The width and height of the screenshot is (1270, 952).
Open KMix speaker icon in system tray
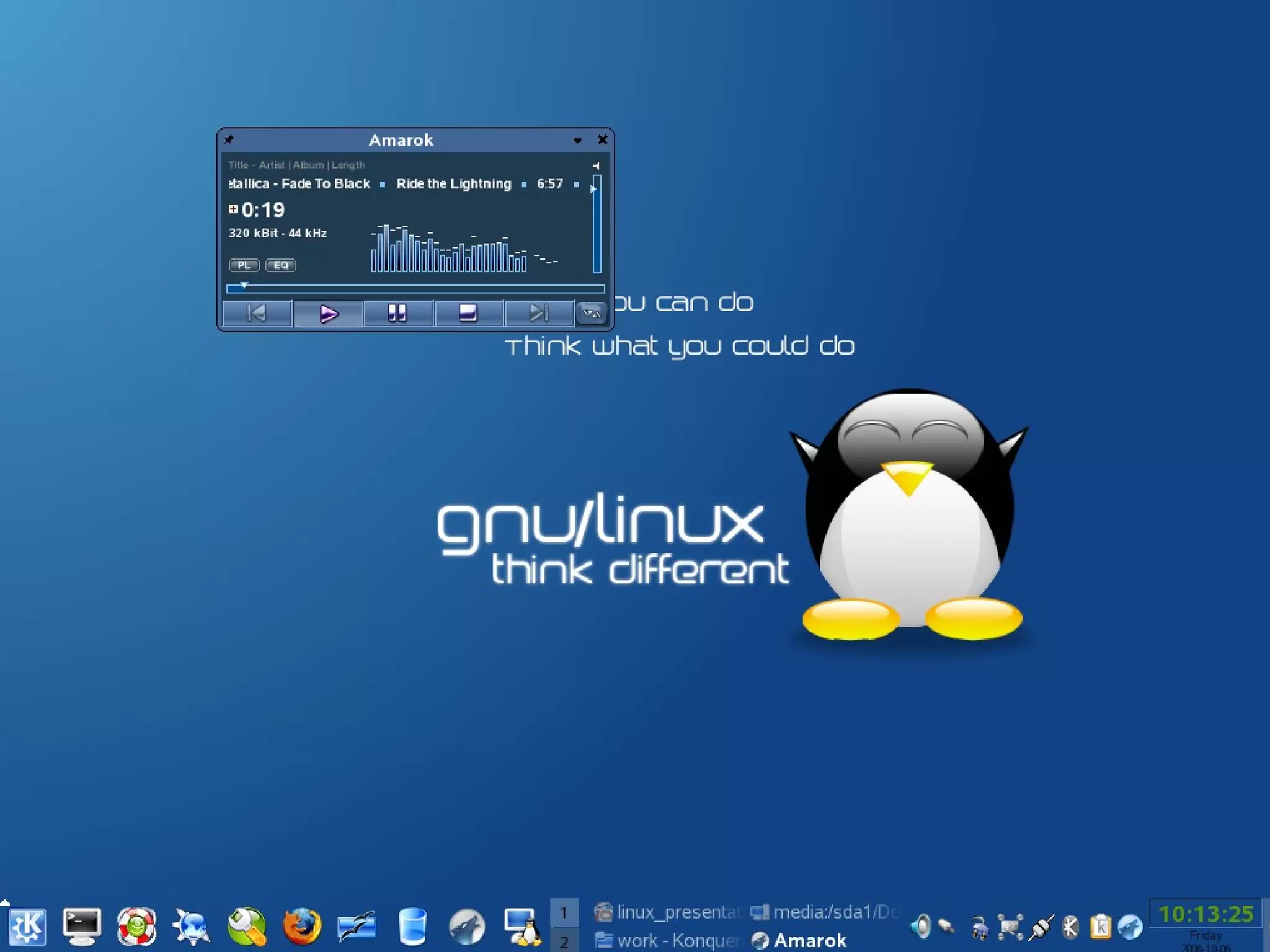tap(921, 927)
